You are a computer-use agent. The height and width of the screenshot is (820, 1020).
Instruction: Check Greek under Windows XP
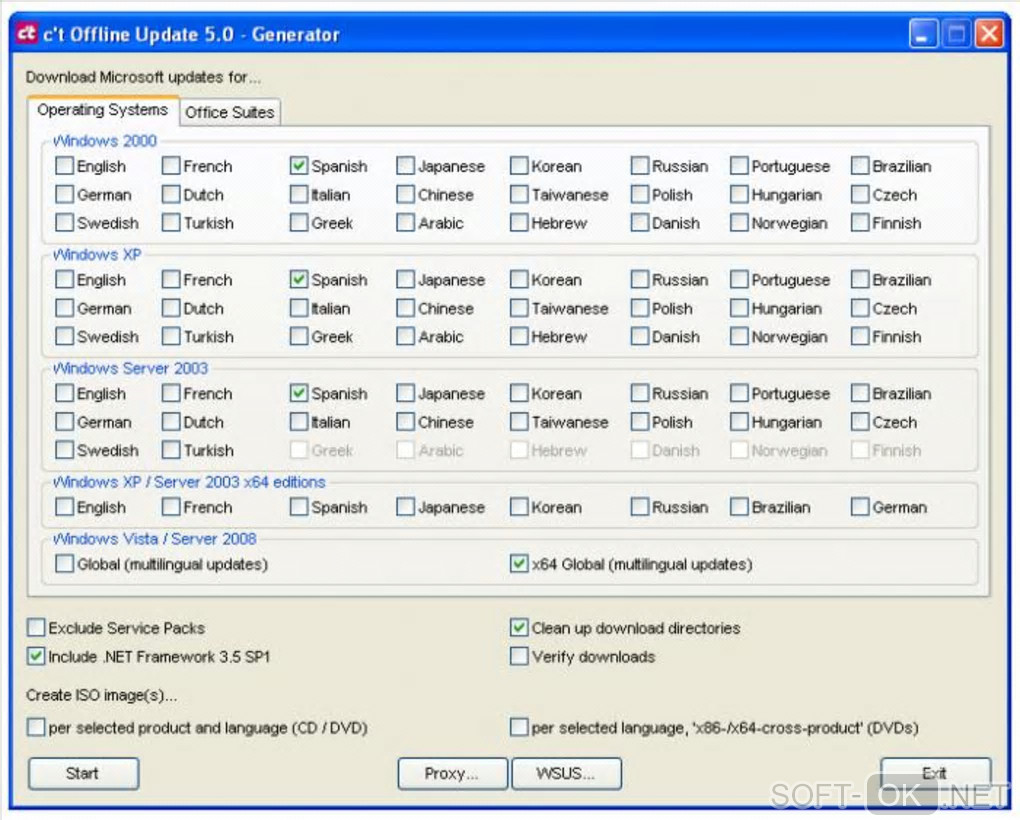pos(299,337)
